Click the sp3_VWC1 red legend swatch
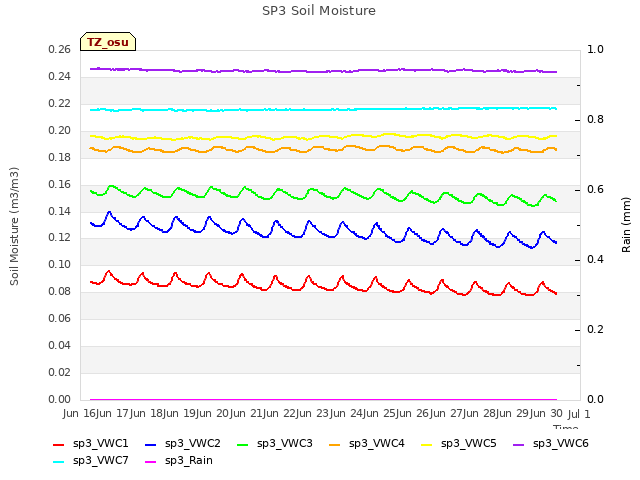 pos(58,444)
